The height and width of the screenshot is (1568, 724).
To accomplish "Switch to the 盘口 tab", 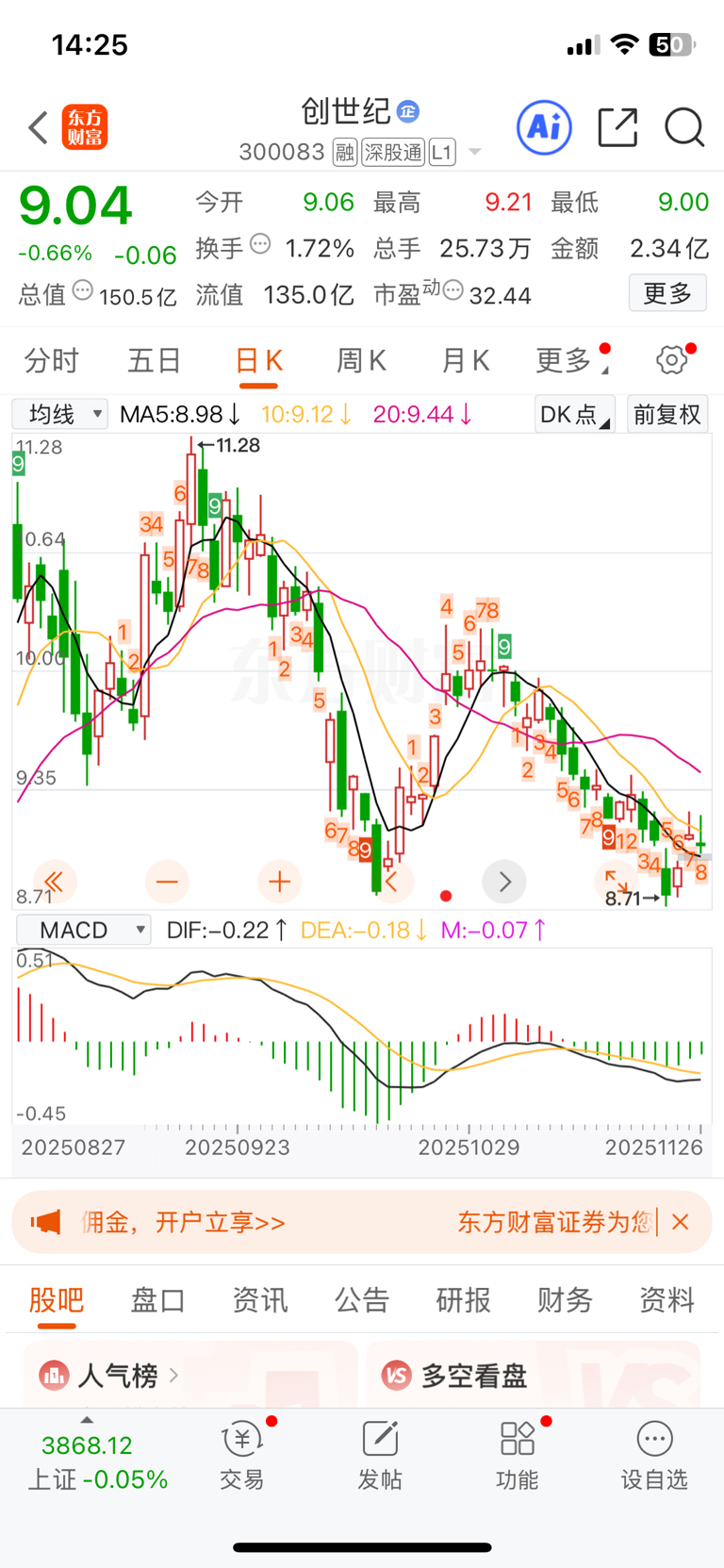I will pyautogui.click(x=157, y=1299).
